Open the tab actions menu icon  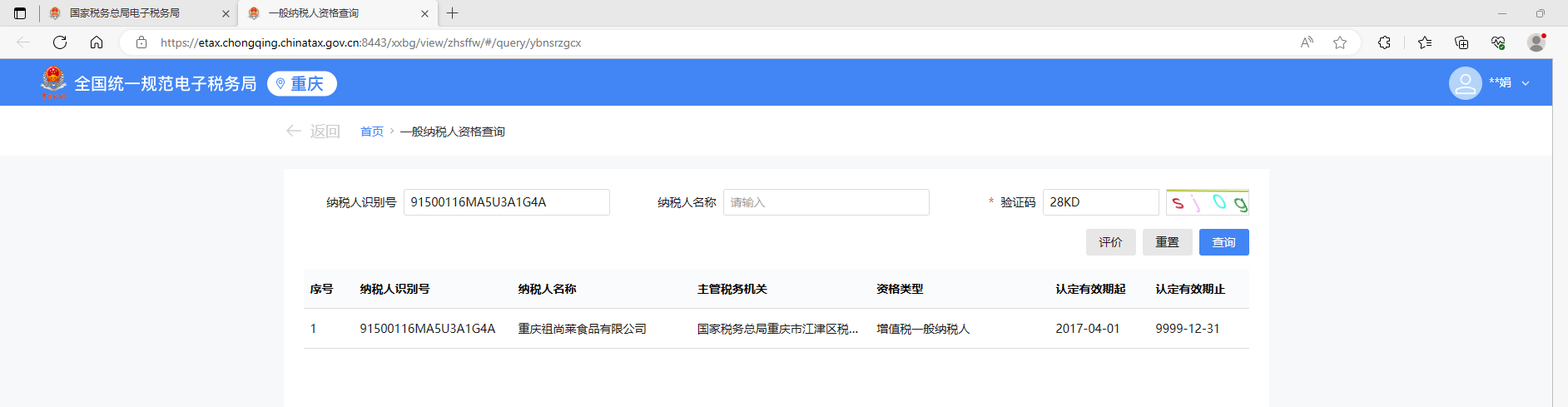pyautogui.click(x=20, y=13)
